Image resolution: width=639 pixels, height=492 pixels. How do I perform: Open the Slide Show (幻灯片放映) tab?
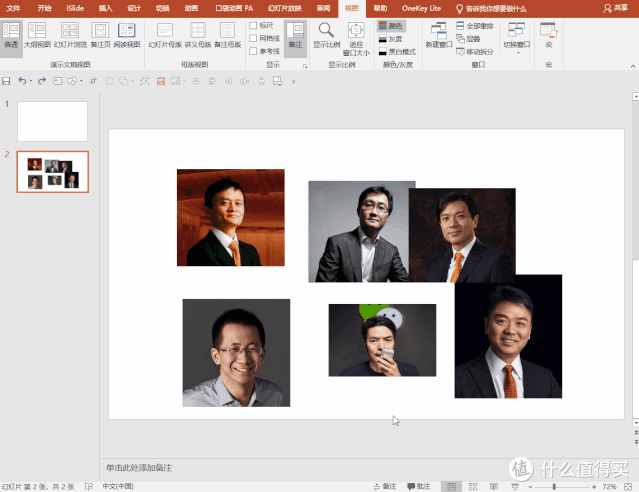(284, 8)
